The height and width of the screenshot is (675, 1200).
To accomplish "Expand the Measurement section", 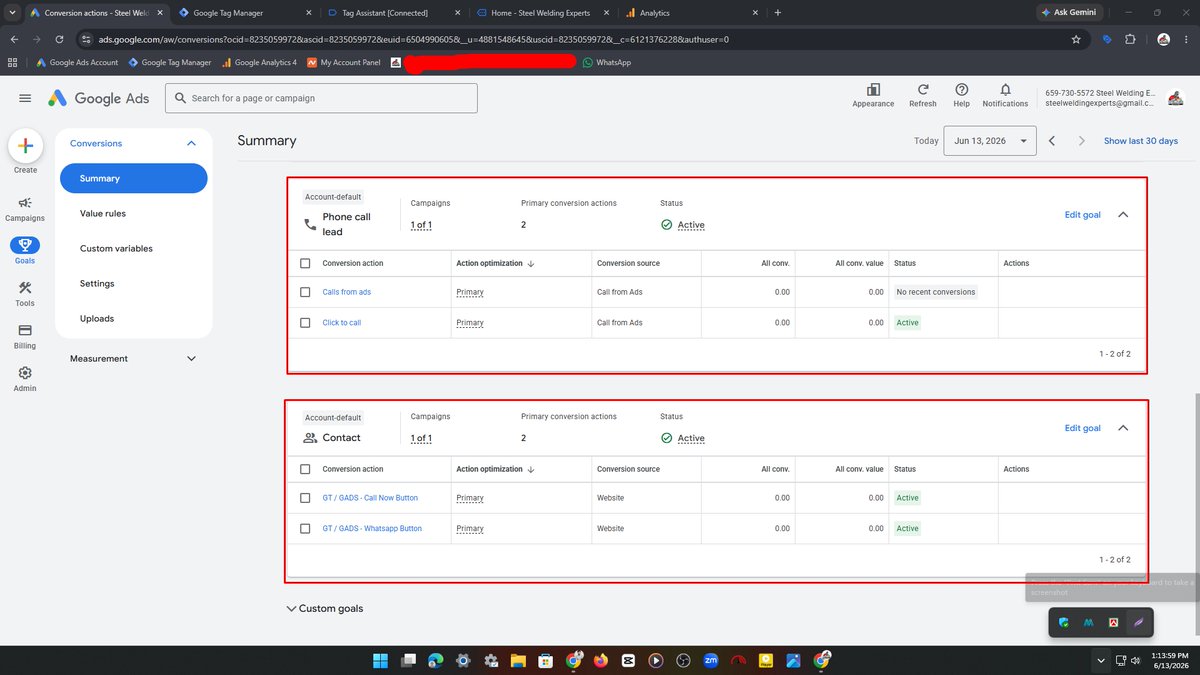I will pos(191,358).
